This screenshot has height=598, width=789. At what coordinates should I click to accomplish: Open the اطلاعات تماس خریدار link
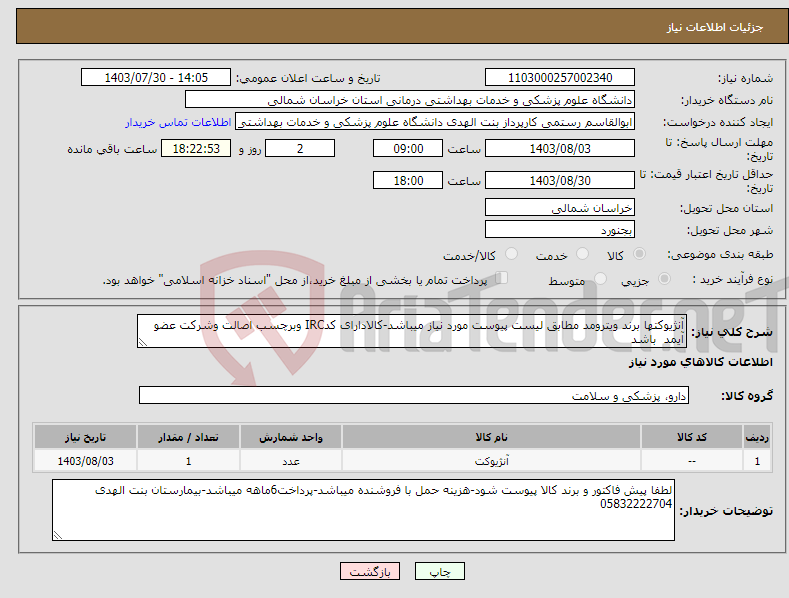tap(178, 122)
